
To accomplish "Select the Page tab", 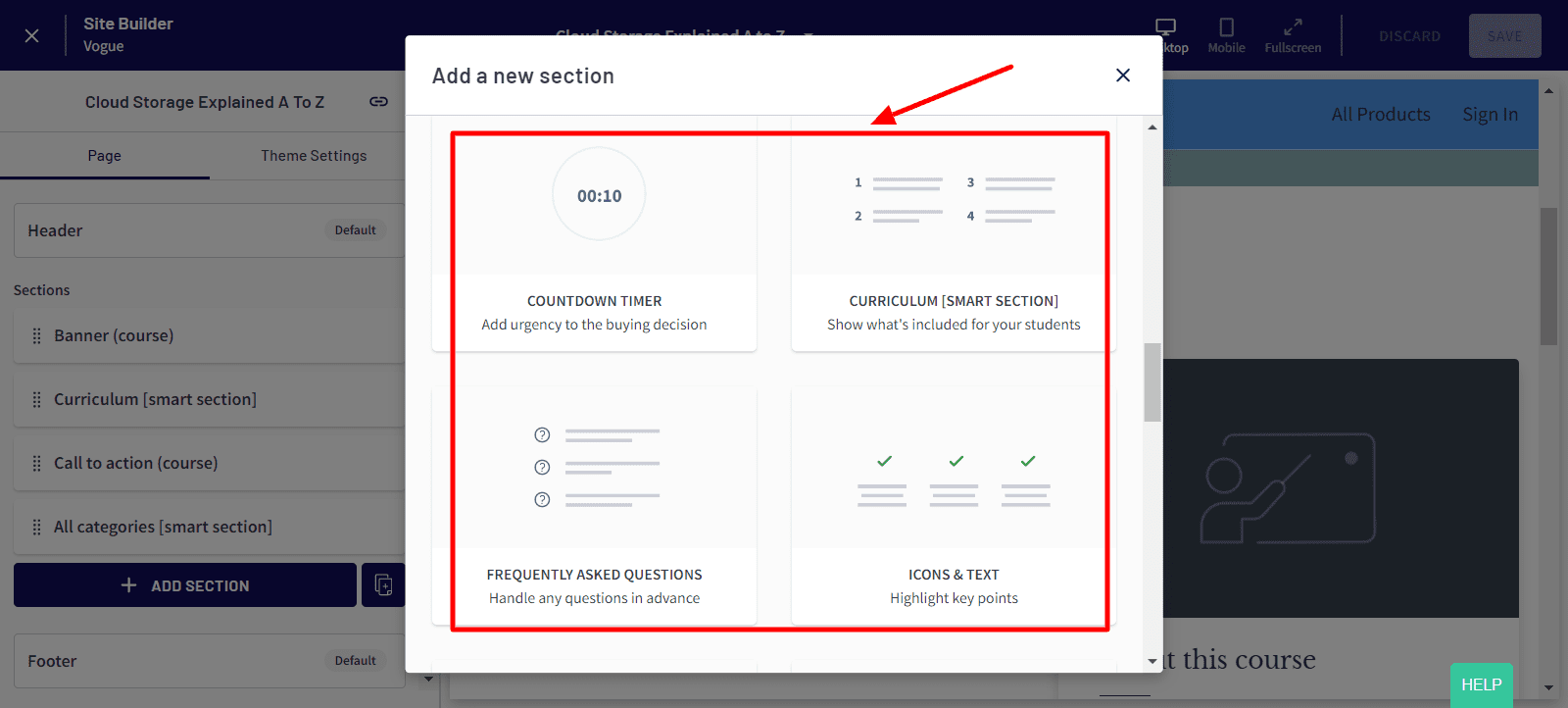I will click(x=104, y=156).
